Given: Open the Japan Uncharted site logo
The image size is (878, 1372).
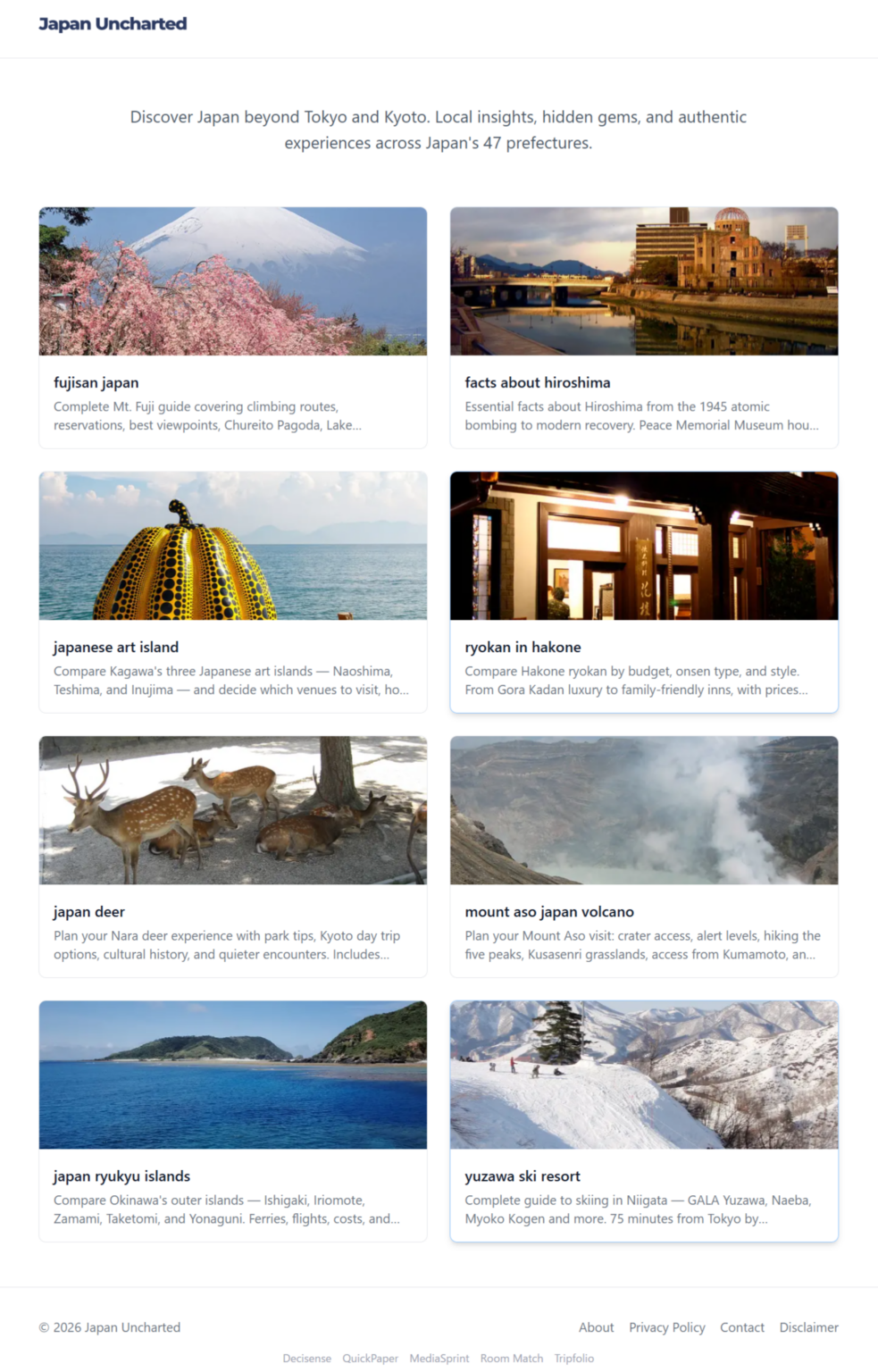Looking at the screenshot, I should tap(113, 24).
